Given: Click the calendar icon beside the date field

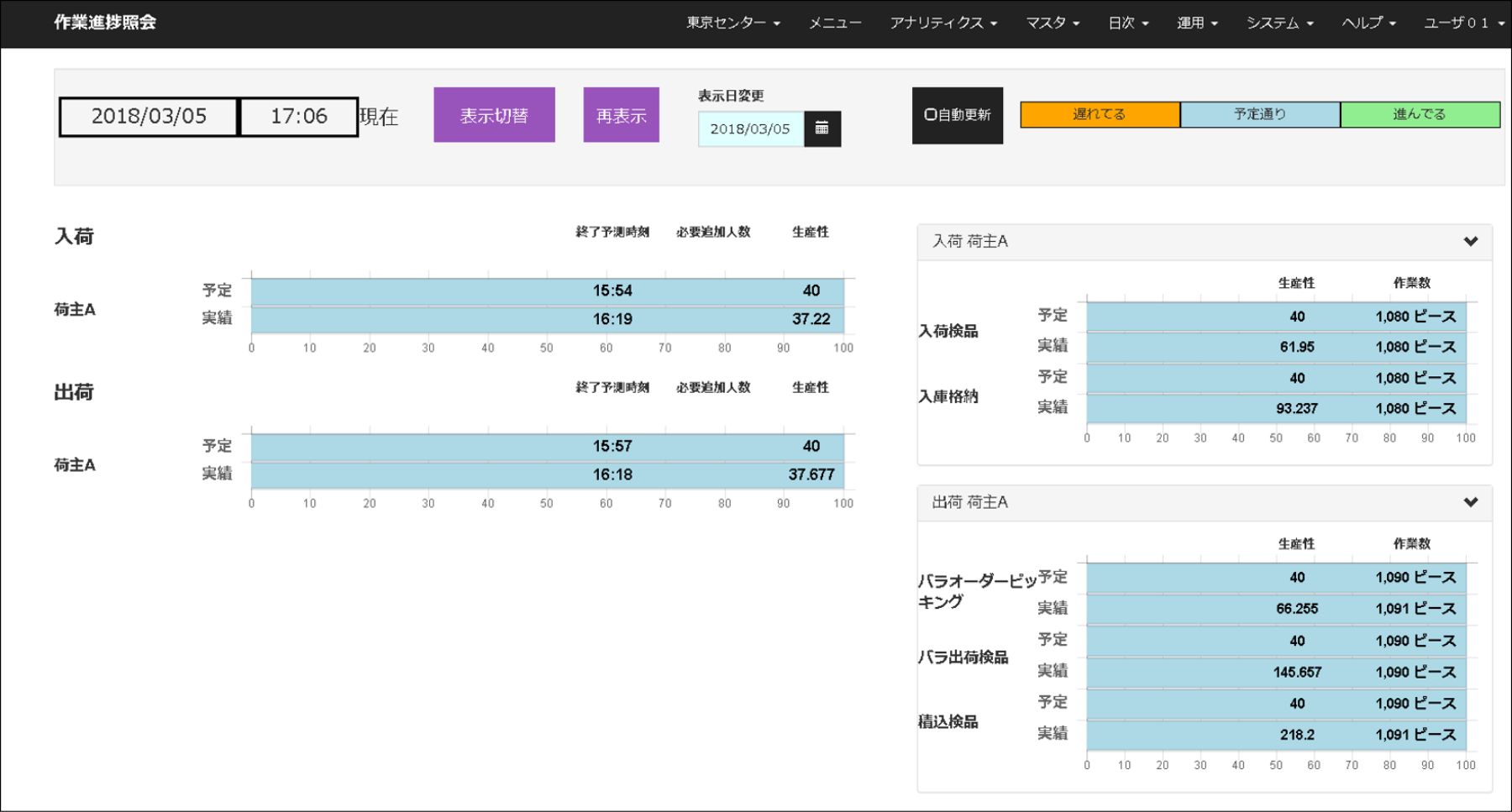Looking at the screenshot, I should (x=822, y=128).
